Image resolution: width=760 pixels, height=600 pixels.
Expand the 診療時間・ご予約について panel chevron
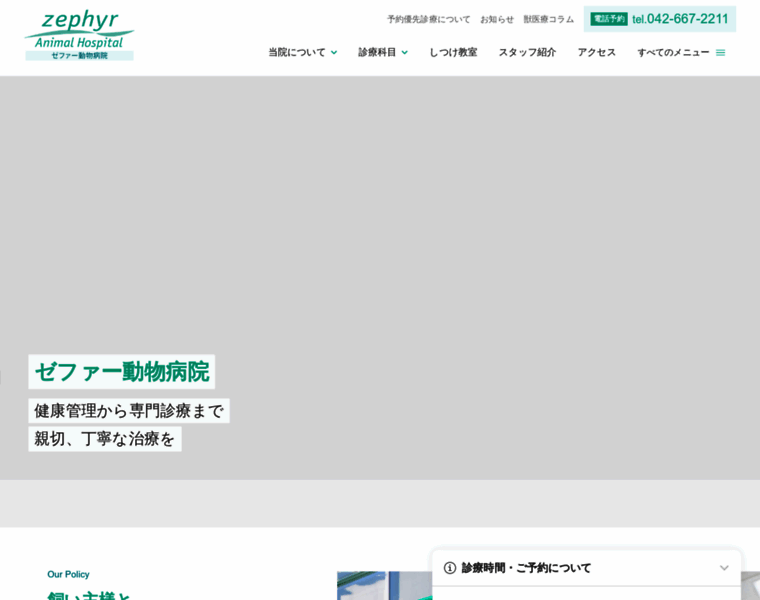724,568
